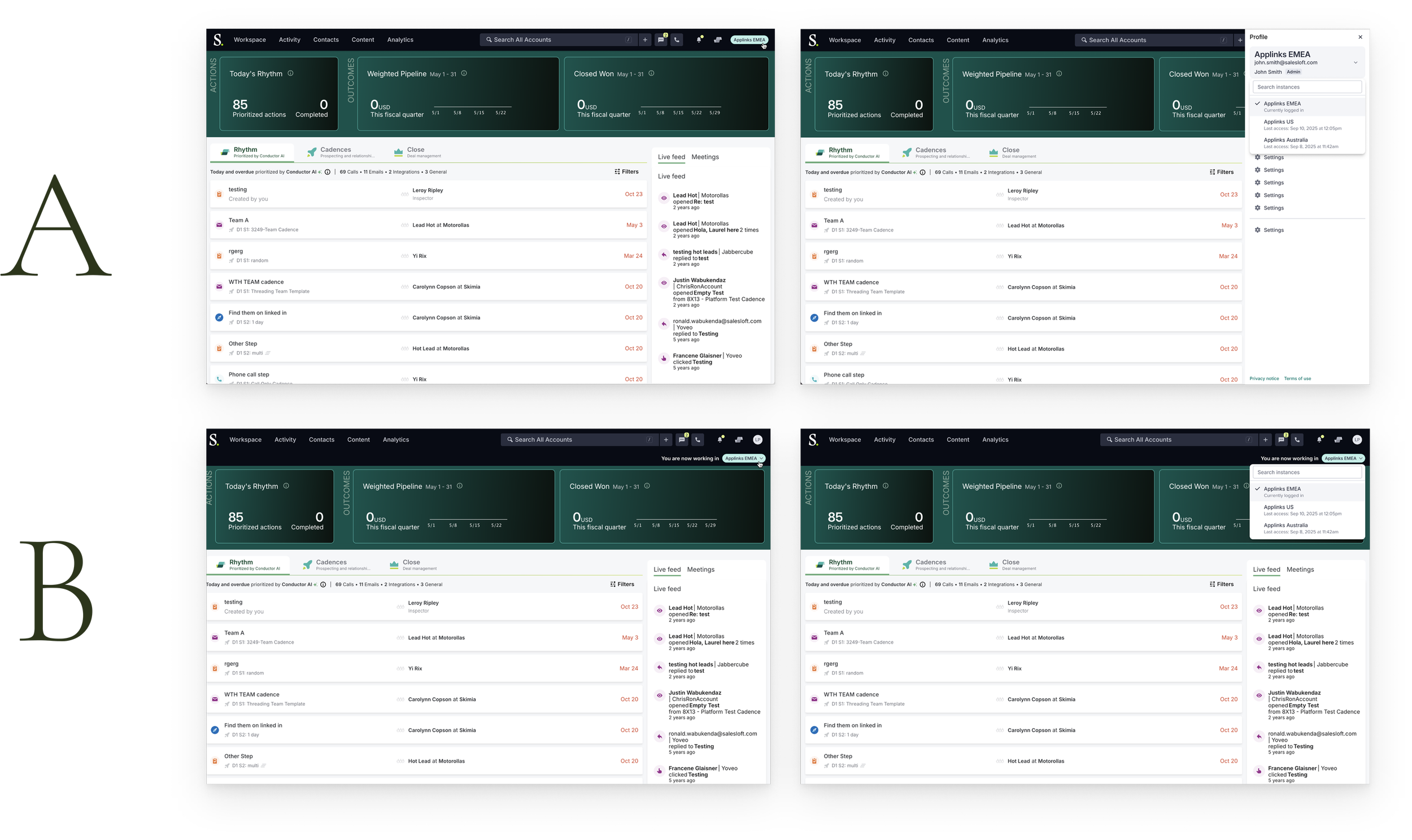Click the stacked layers icon in bottom-right mockup header
Screen dimensions: 1412x840
(x=1338, y=439)
